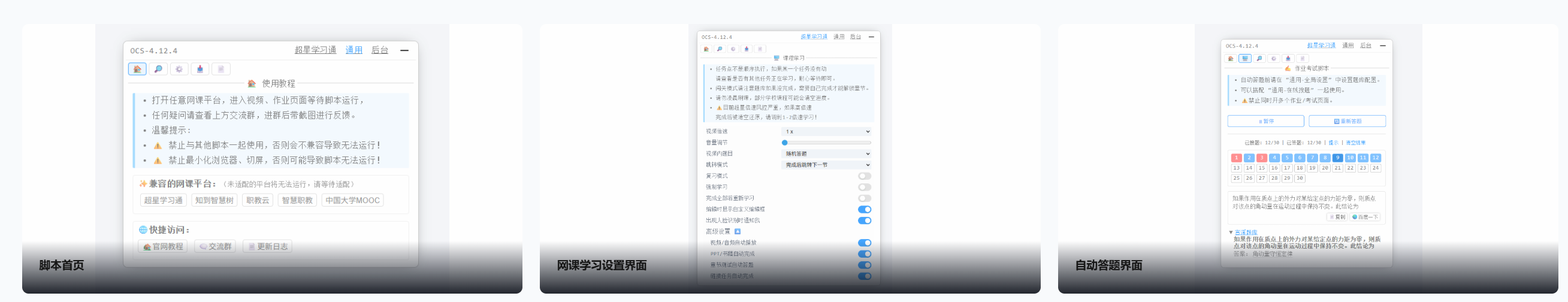Open 后台 tab in 自动答题 panel

click(1366, 46)
